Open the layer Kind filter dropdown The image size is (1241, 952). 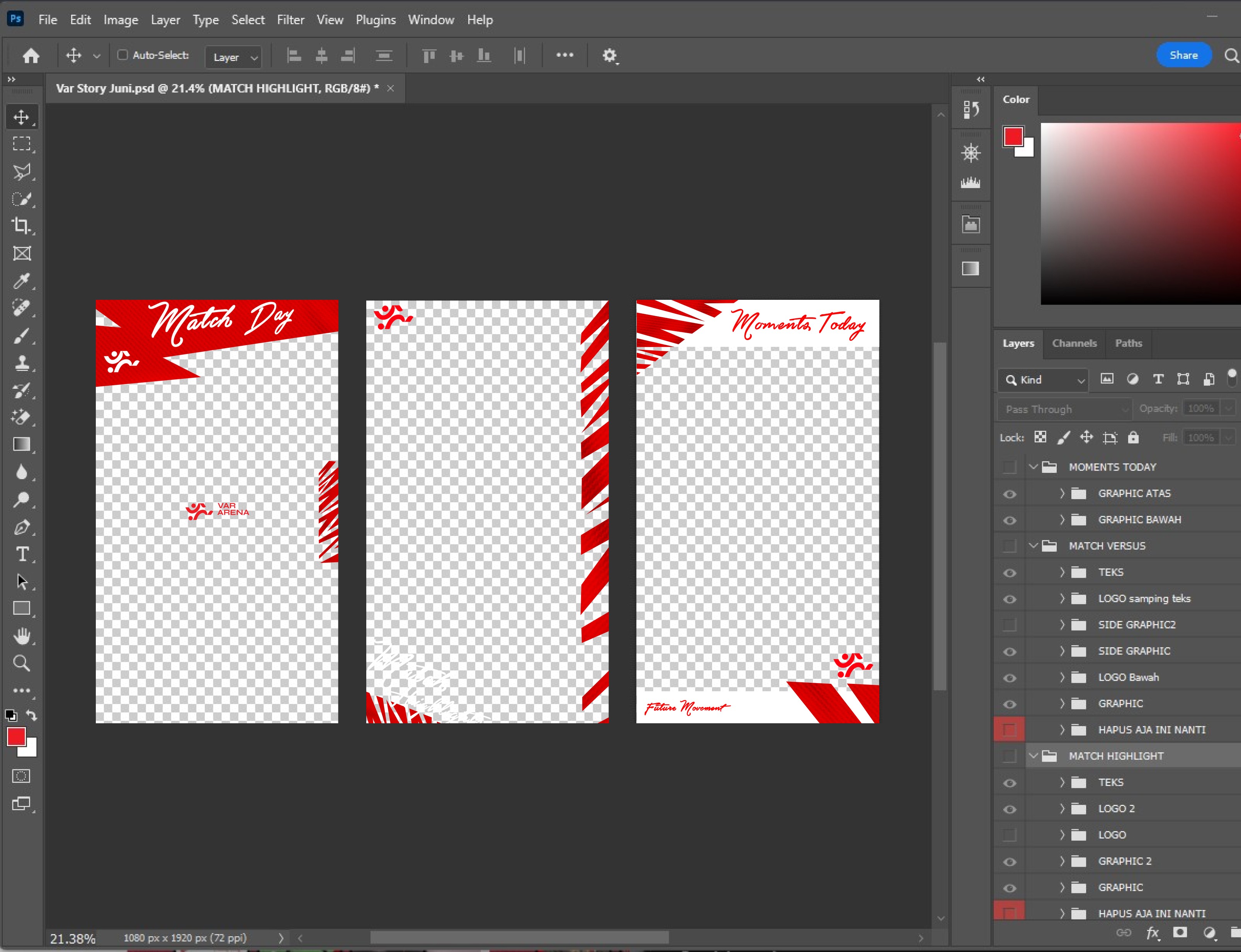[1043, 380]
